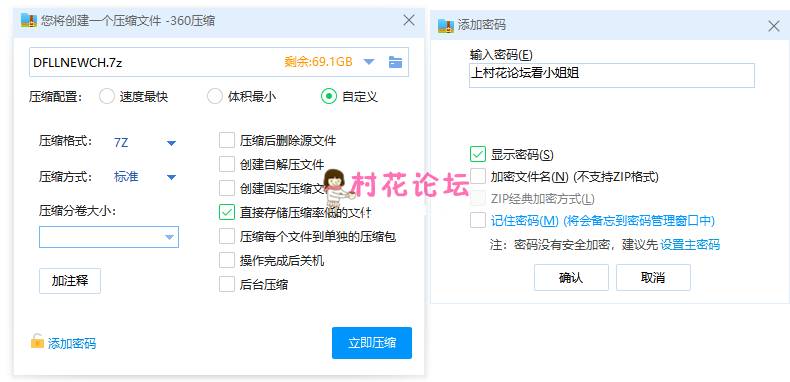Follow the 设置主密码 link
790x382 pixels.
[x=690, y=245]
